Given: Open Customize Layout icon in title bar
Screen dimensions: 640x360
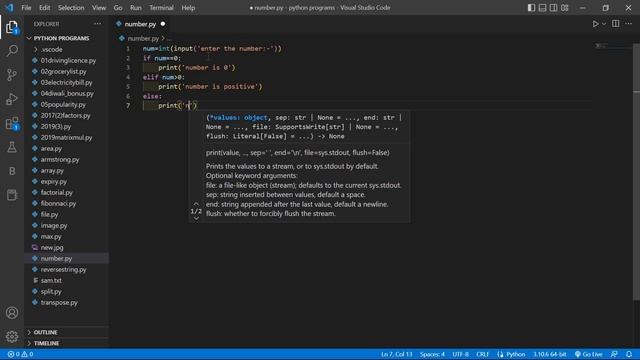Looking at the screenshot, I should [564, 8].
